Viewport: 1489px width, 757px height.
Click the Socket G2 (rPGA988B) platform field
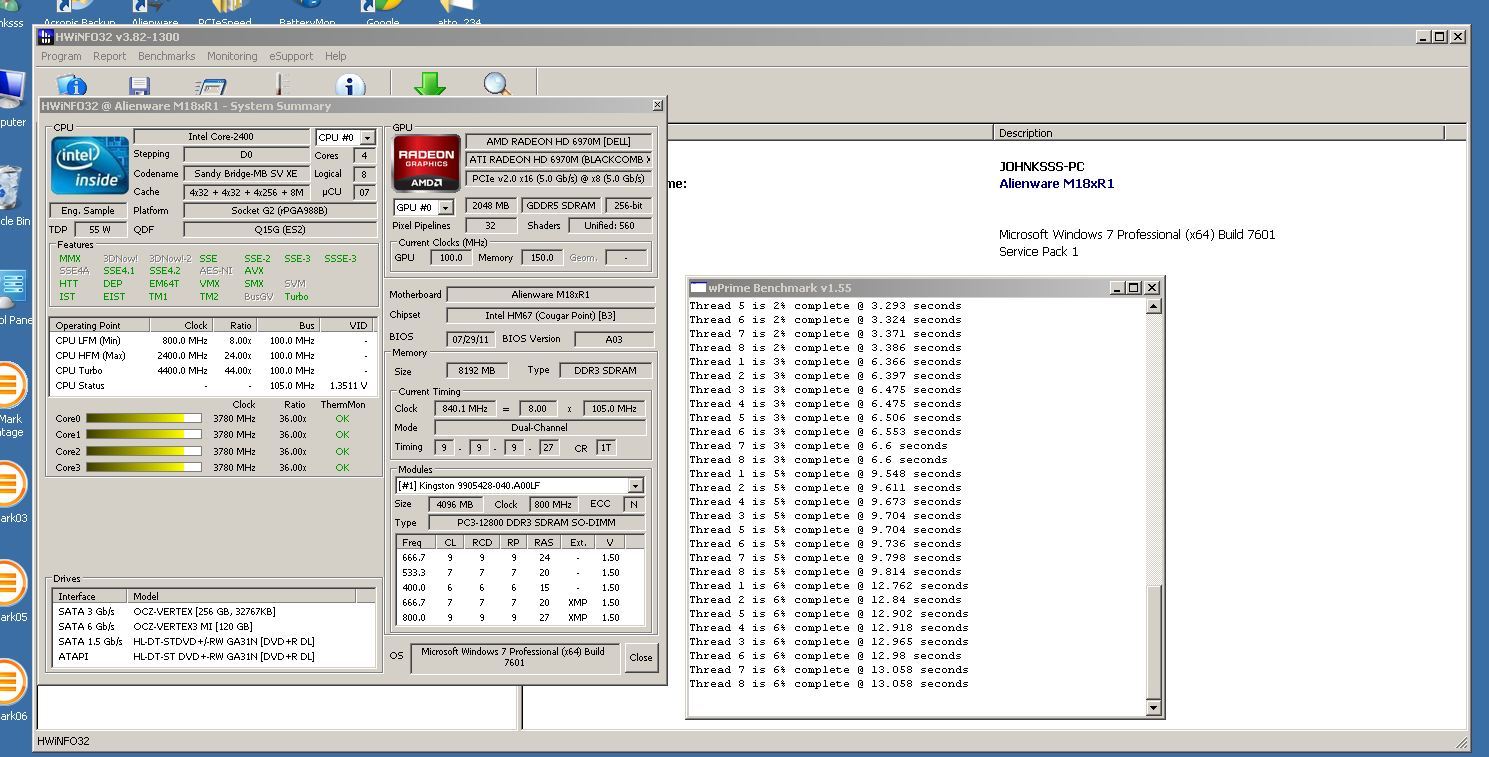279,211
